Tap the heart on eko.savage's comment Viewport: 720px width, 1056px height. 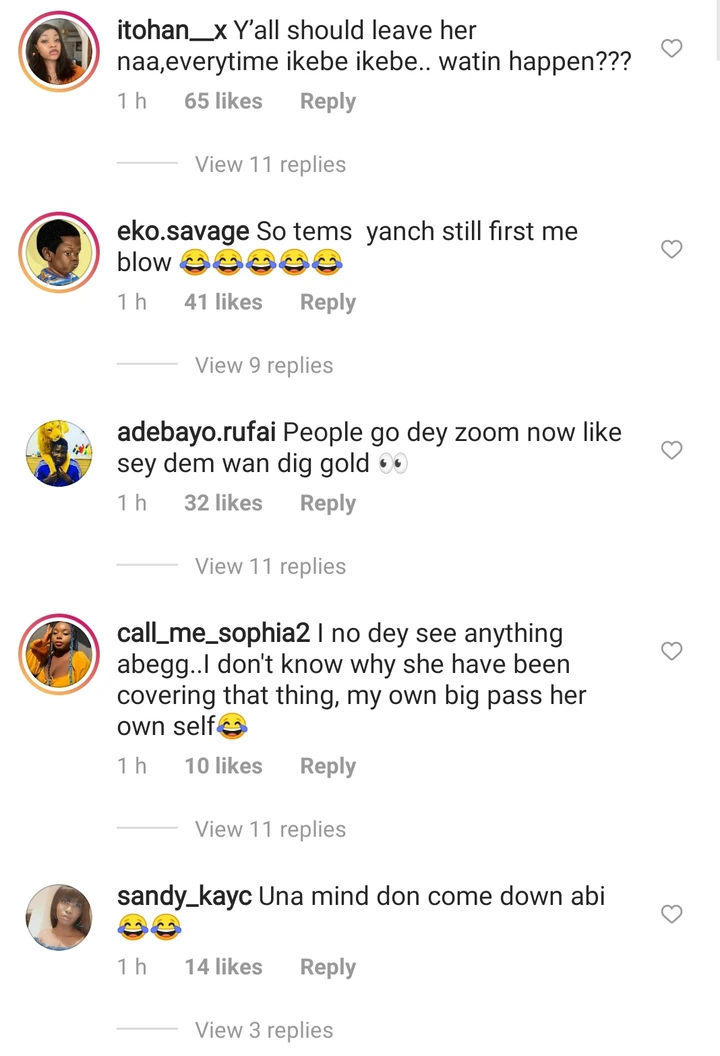673,249
